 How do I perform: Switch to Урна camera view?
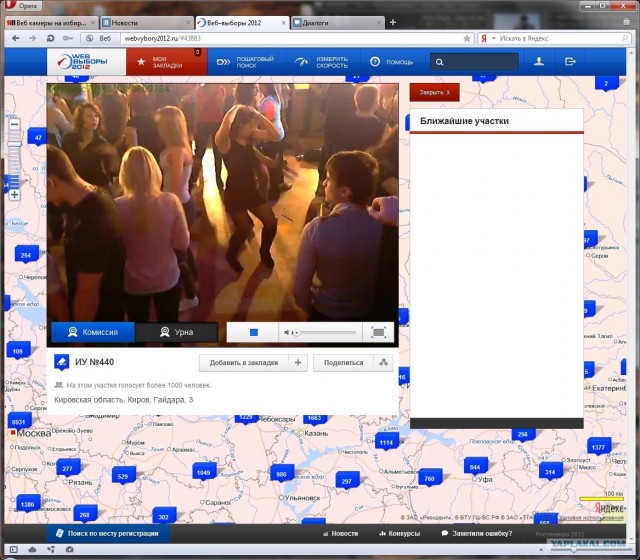[x=176, y=332]
